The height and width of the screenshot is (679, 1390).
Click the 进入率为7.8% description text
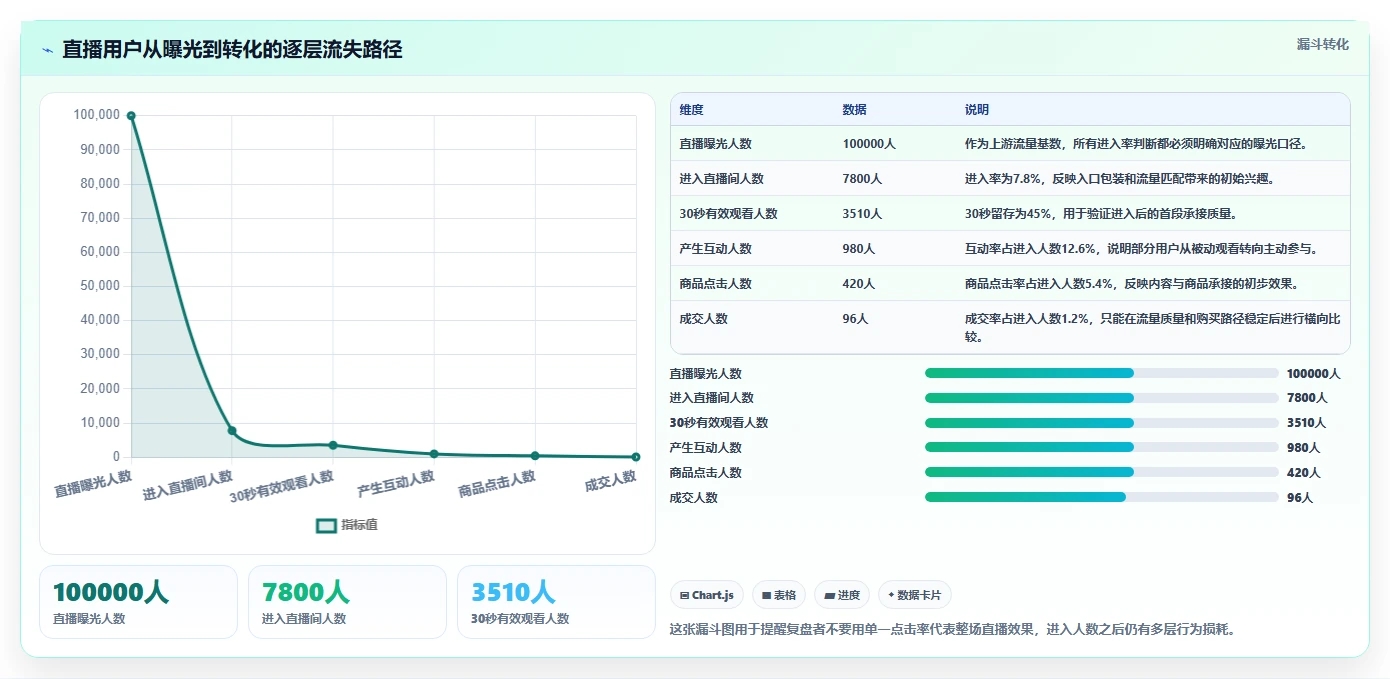(1121, 179)
